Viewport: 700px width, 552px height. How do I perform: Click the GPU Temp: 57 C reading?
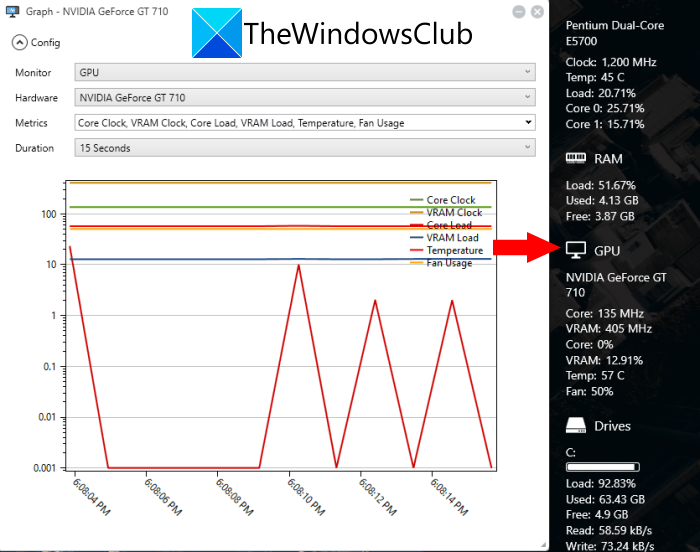pos(595,376)
